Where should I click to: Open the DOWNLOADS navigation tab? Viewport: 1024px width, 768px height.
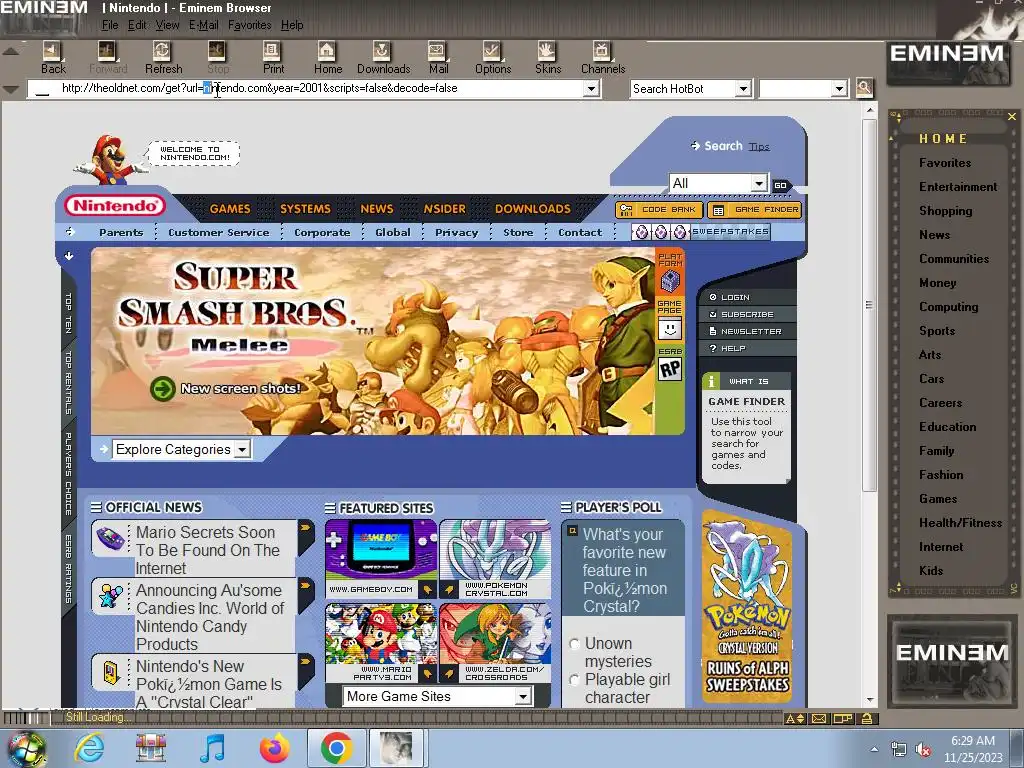click(532, 209)
